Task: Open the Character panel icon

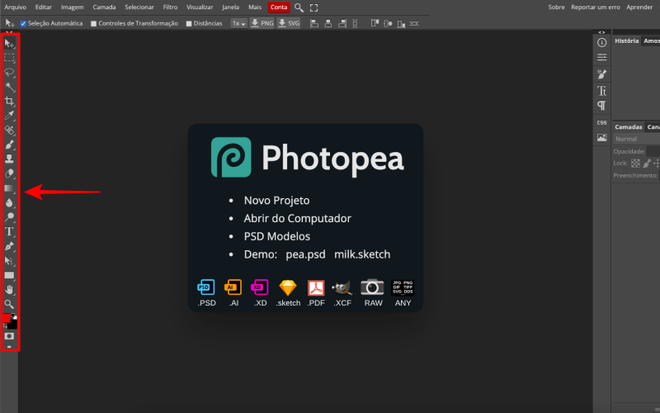Action: [602, 91]
